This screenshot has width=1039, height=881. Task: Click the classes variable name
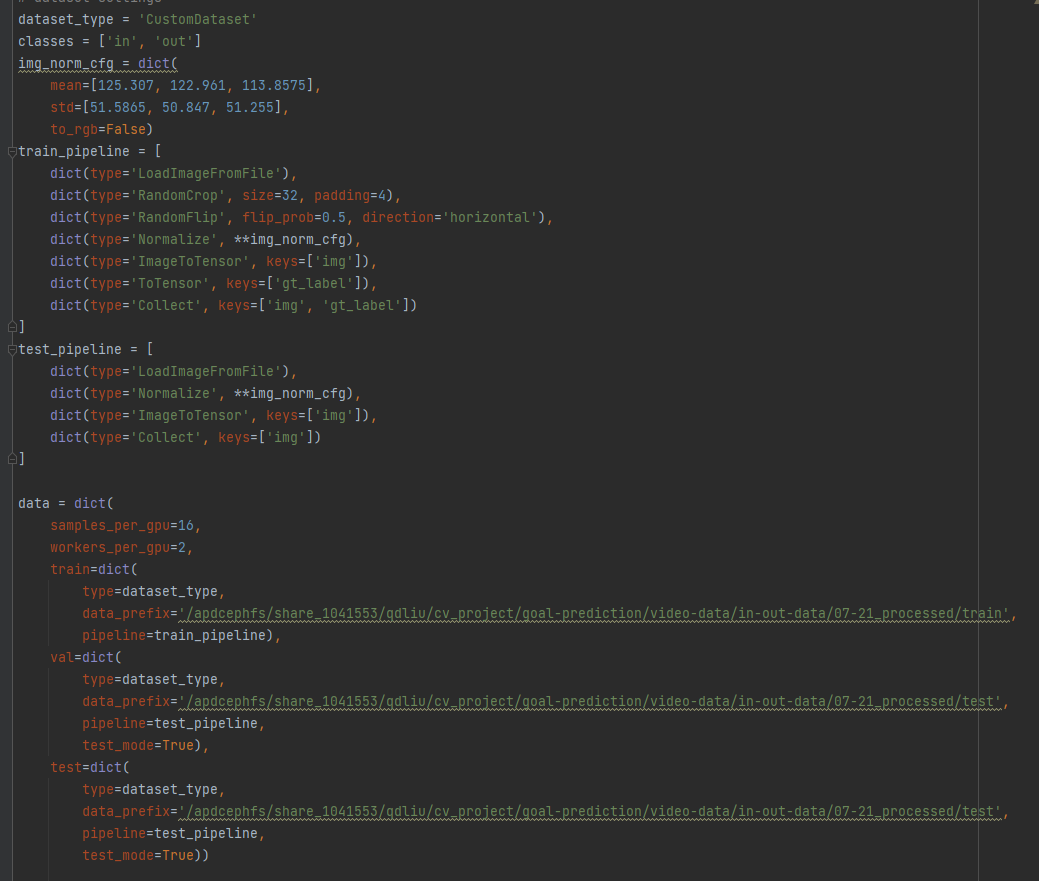pyautogui.click(x=46, y=42)
